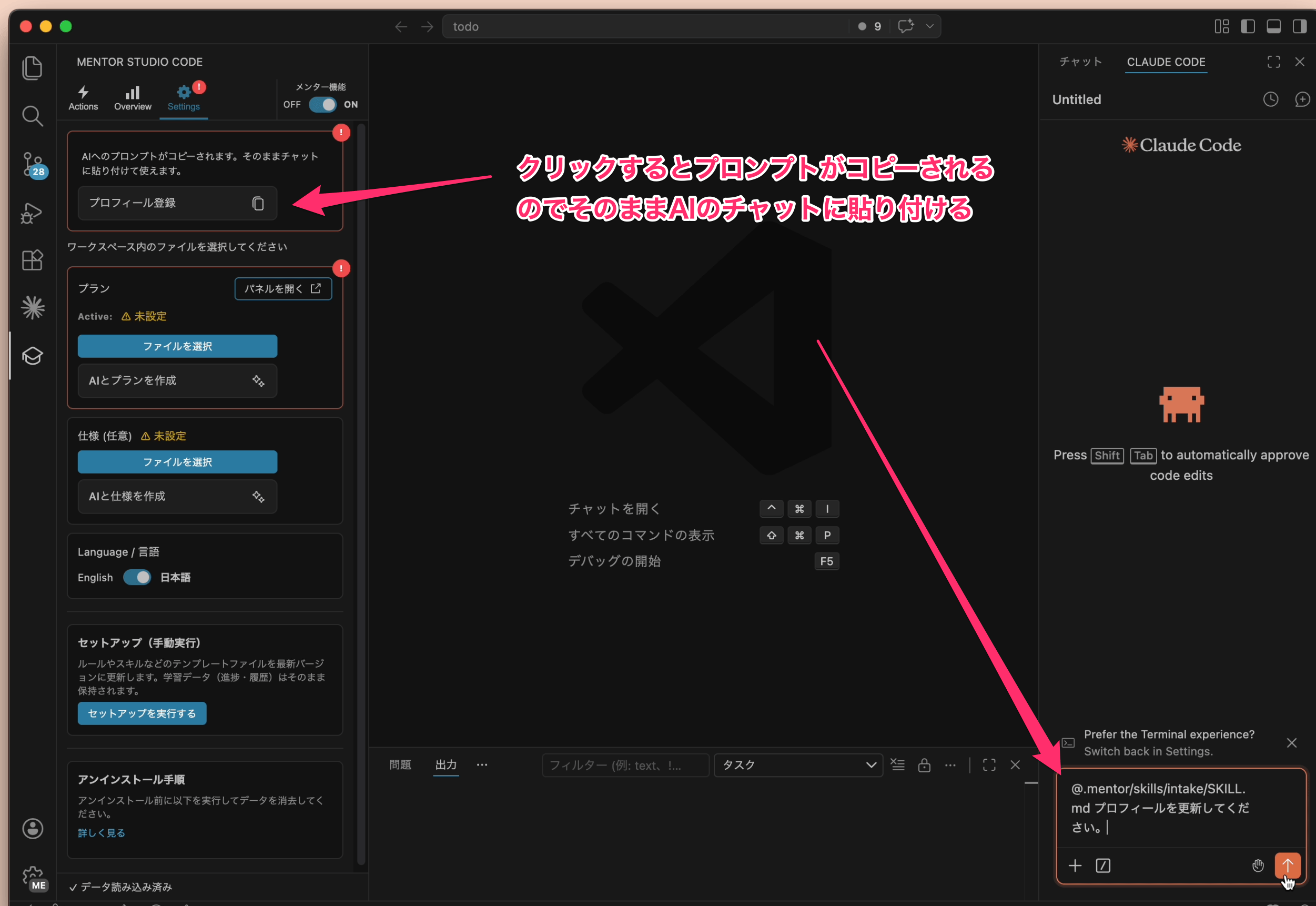Click AIとプランを作成 button
Viewport: 1316px width, 906px height.
[x=177, y=381]
